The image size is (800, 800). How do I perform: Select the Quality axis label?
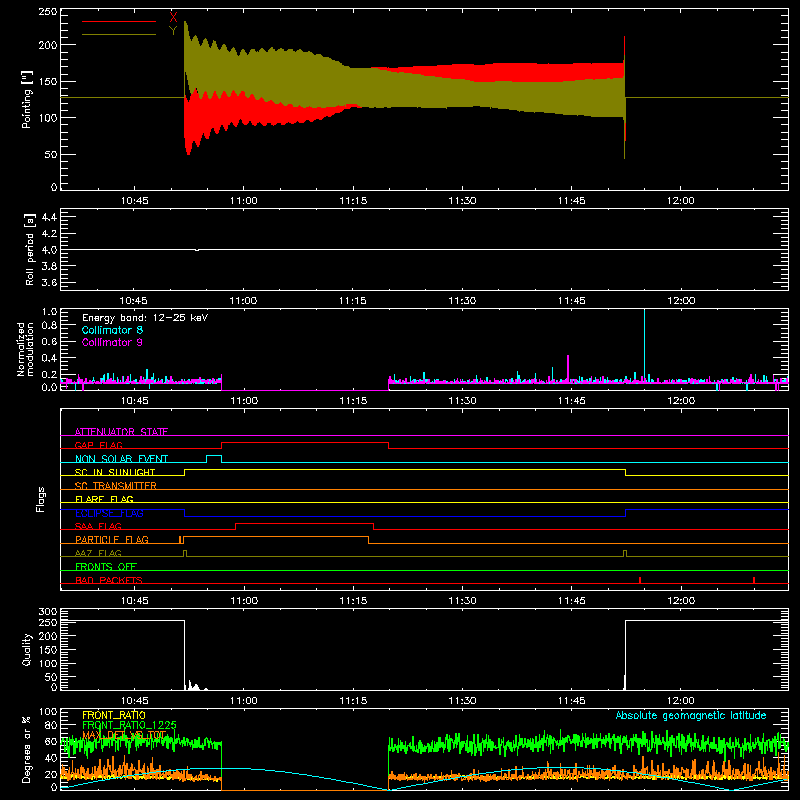point(27,649)
